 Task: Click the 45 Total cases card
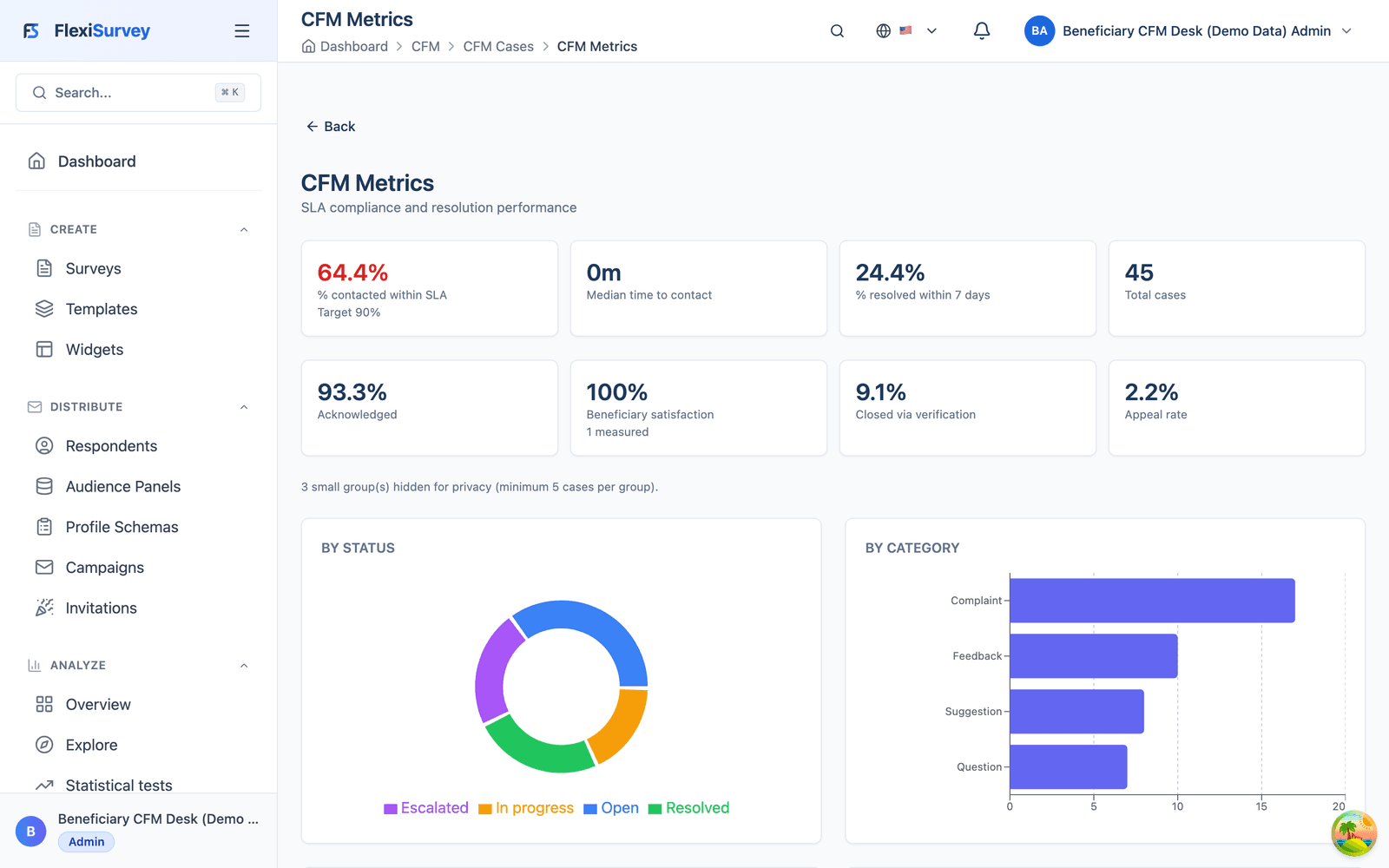click(x=1237, y=288)
